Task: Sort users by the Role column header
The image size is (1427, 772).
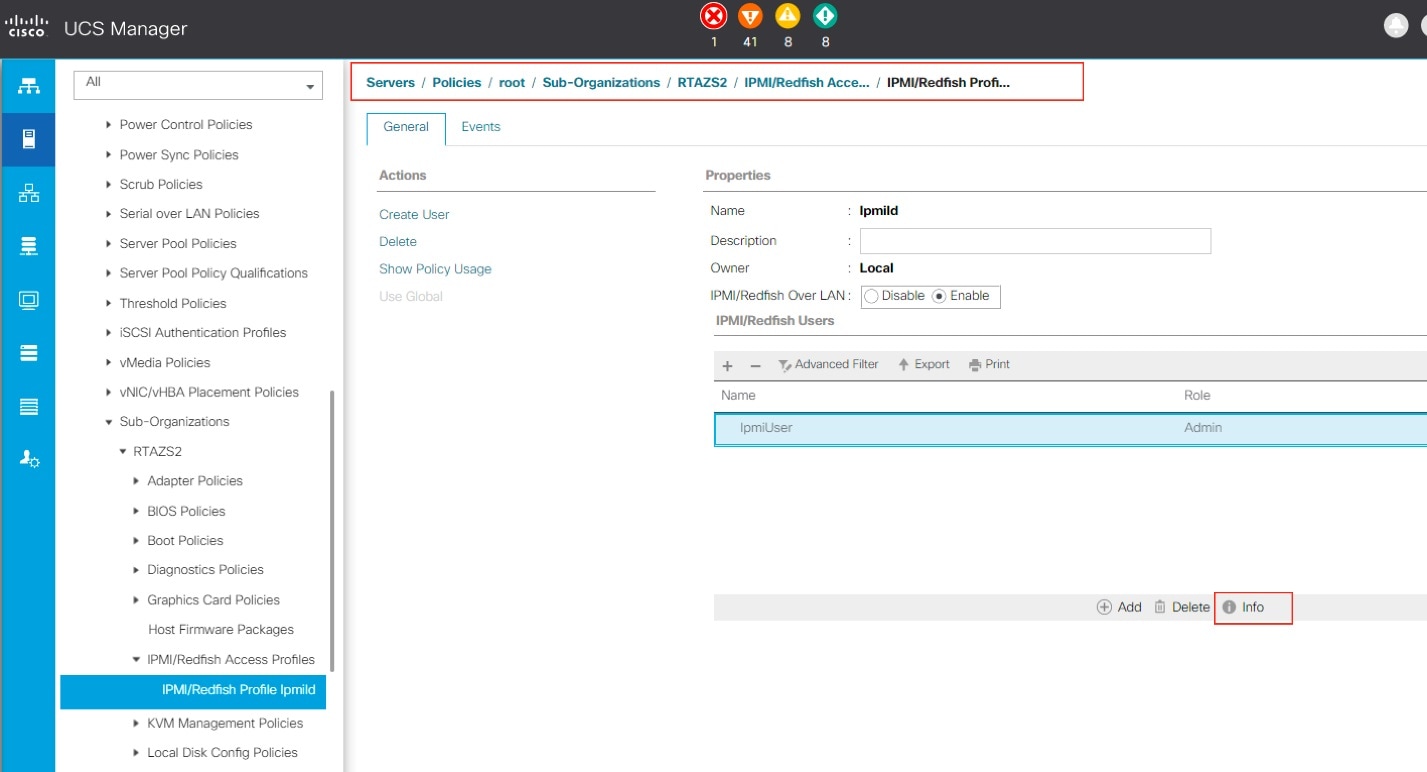Action: (x=1197, y=396)
